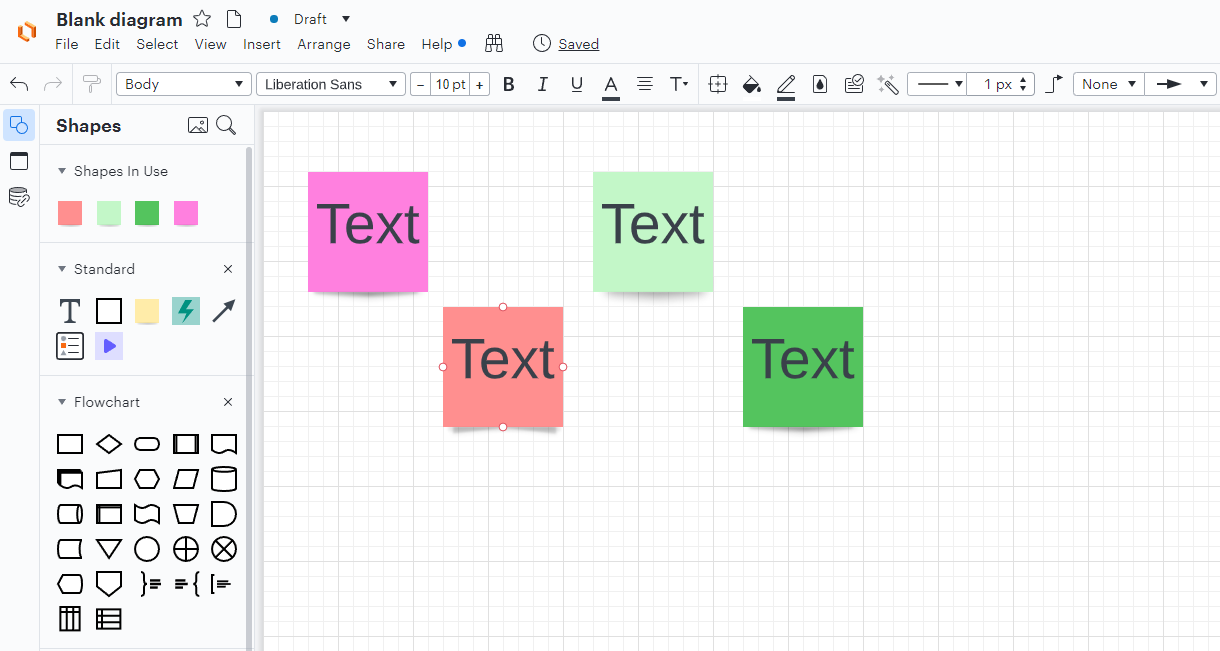Switch to the Format panel sidebar icon

click(x=18, y=161)
